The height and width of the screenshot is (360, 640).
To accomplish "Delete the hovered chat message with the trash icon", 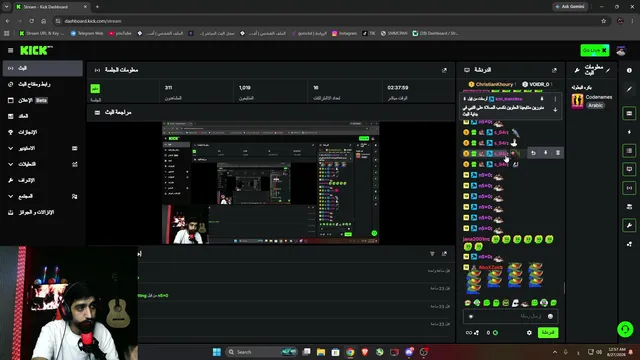I will point(558,153).
